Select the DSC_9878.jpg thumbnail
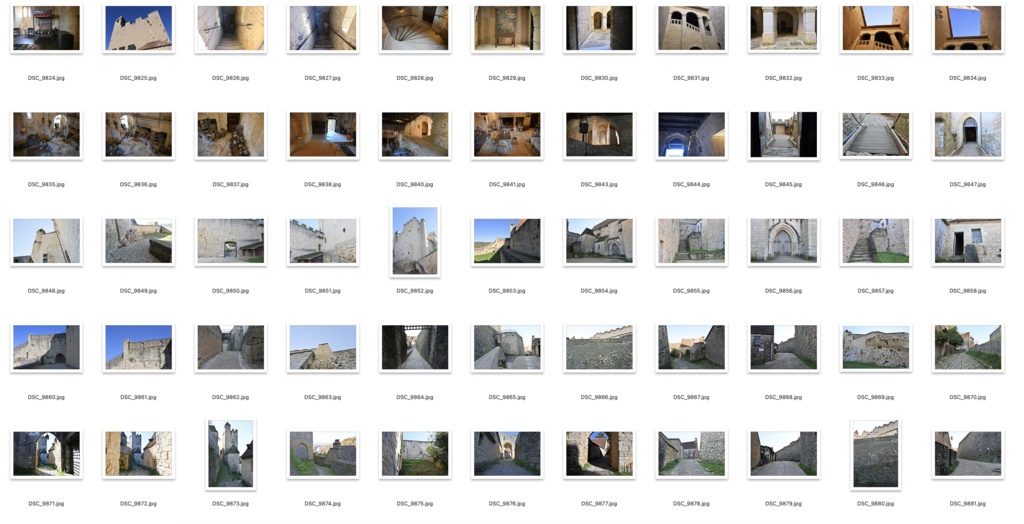Image resolution: width=1024 pixels, height=524 pixels. tap(691, 454)
